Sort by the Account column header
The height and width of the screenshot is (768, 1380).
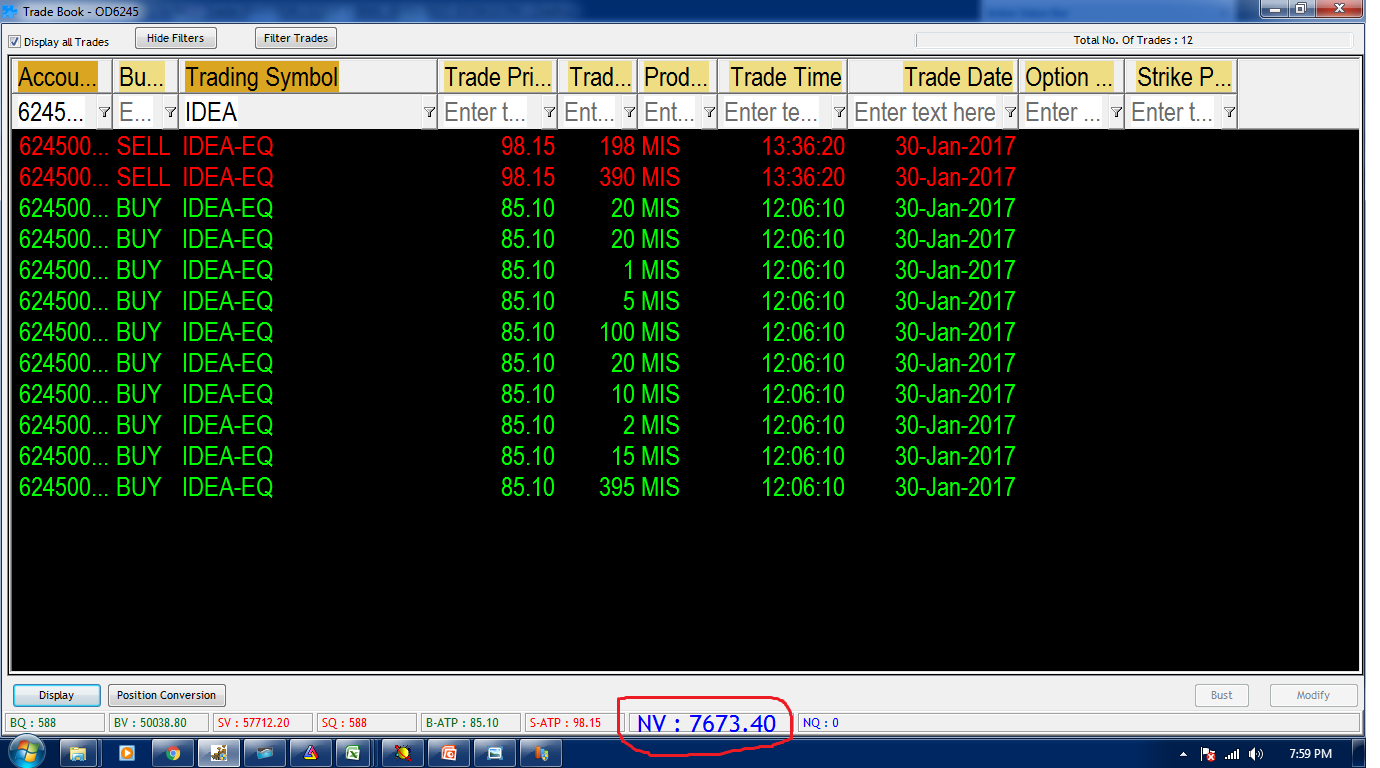pyautogui.click(x=63, y=77)
